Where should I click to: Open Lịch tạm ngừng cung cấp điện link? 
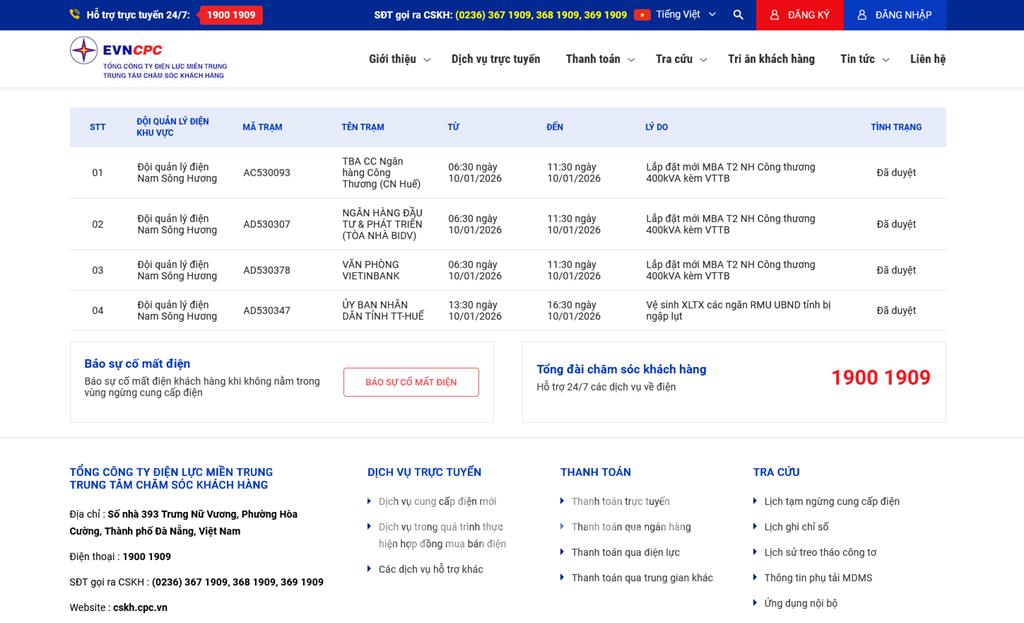pyautogui.click(x=831, y=501)
